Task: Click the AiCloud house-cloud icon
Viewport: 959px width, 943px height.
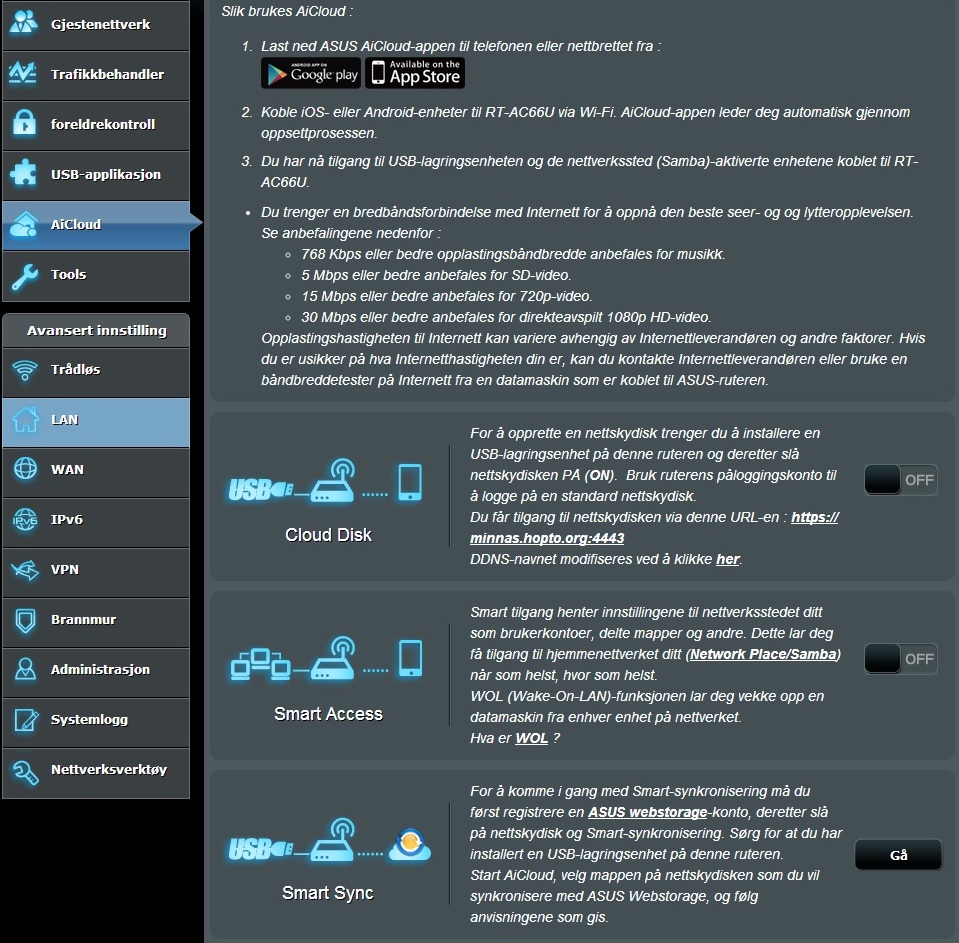Action: click(24, 224)
